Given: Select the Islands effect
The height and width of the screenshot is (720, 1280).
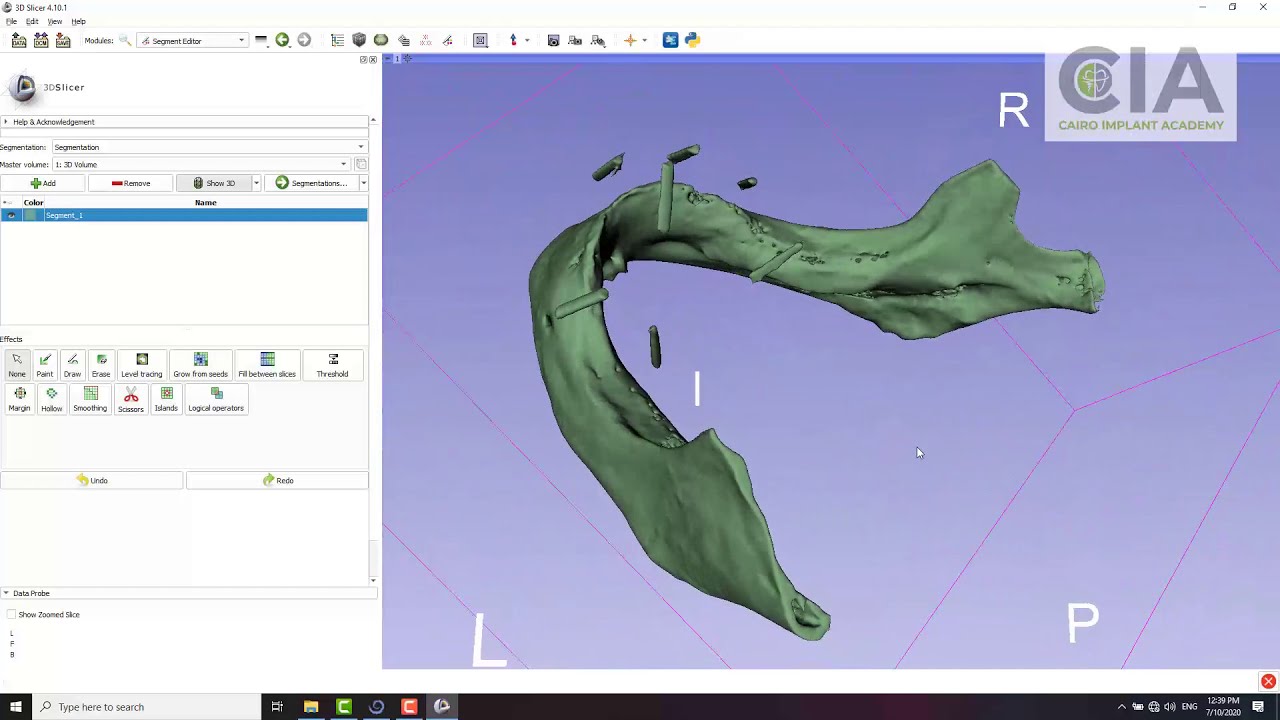Looking at the screenshot, I should (x=166, y=399).
